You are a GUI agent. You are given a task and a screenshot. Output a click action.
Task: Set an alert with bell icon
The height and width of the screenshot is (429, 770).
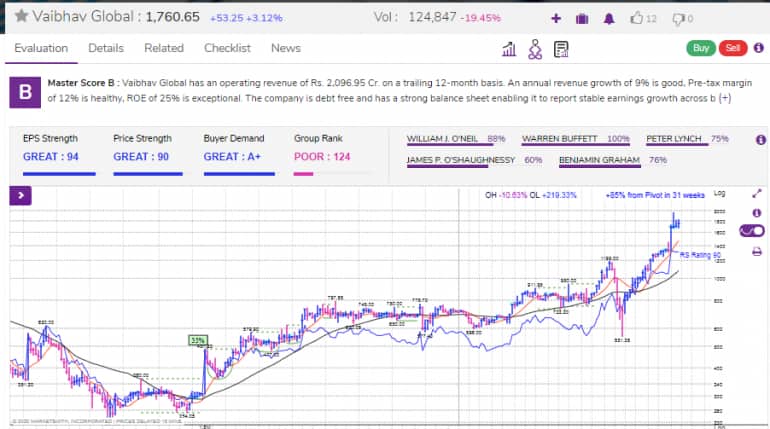[x=609, y=19]
